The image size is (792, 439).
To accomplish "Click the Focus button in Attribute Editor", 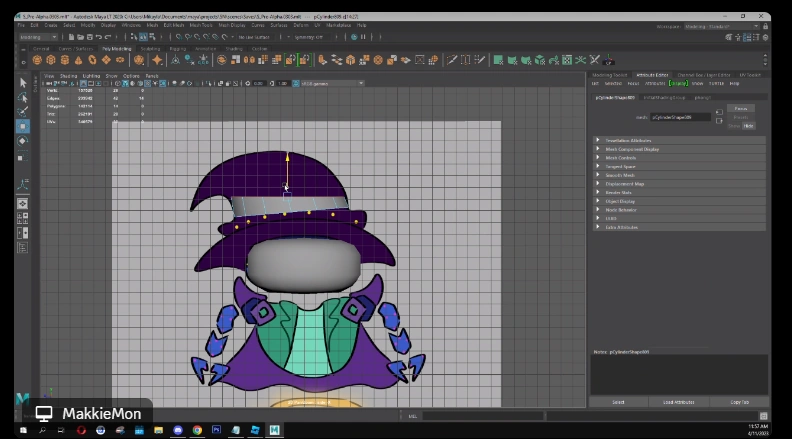I will [x=740, y=108].
